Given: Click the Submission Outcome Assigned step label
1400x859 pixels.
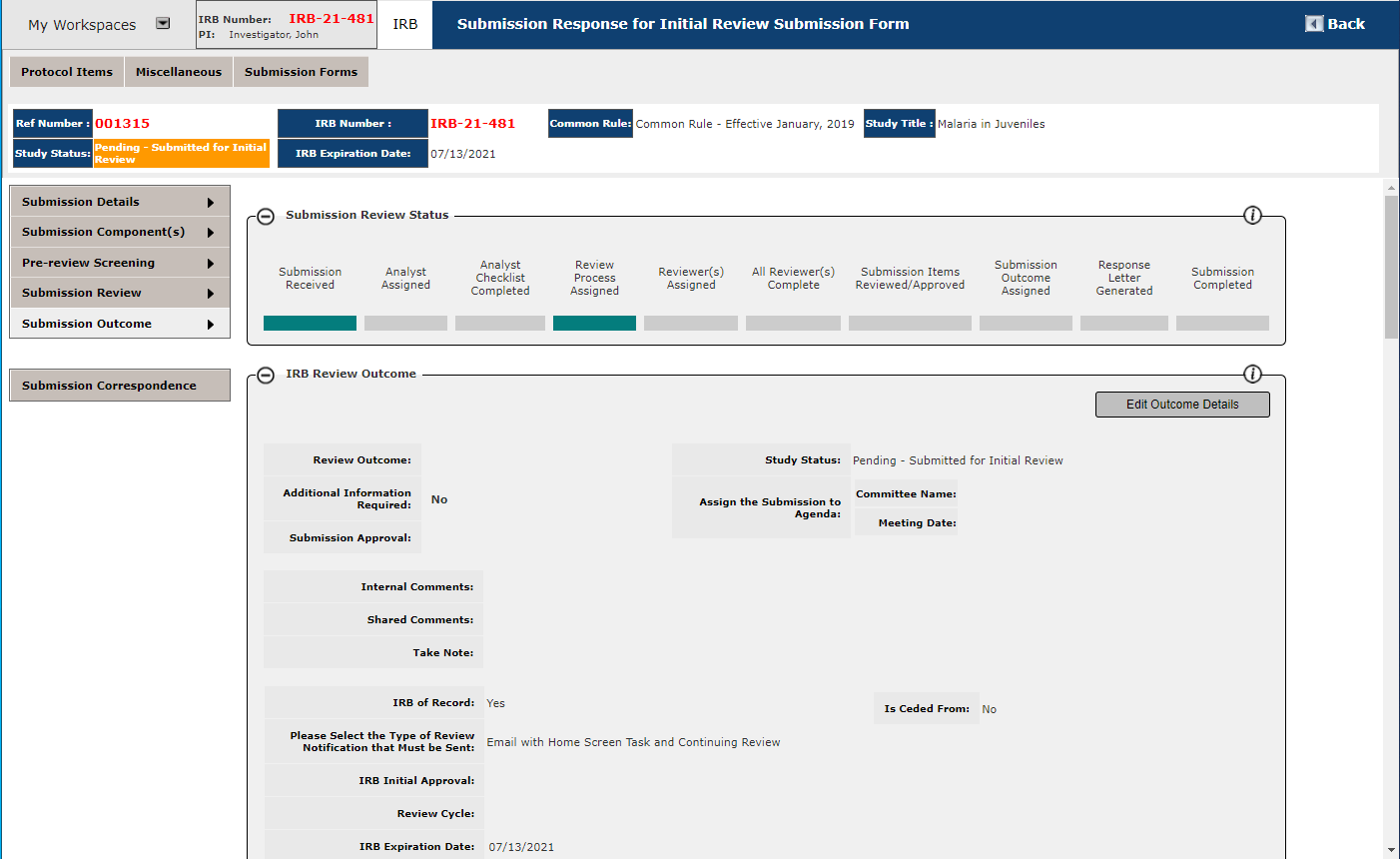Looking at the screenshot, I should pos(1026,278).
